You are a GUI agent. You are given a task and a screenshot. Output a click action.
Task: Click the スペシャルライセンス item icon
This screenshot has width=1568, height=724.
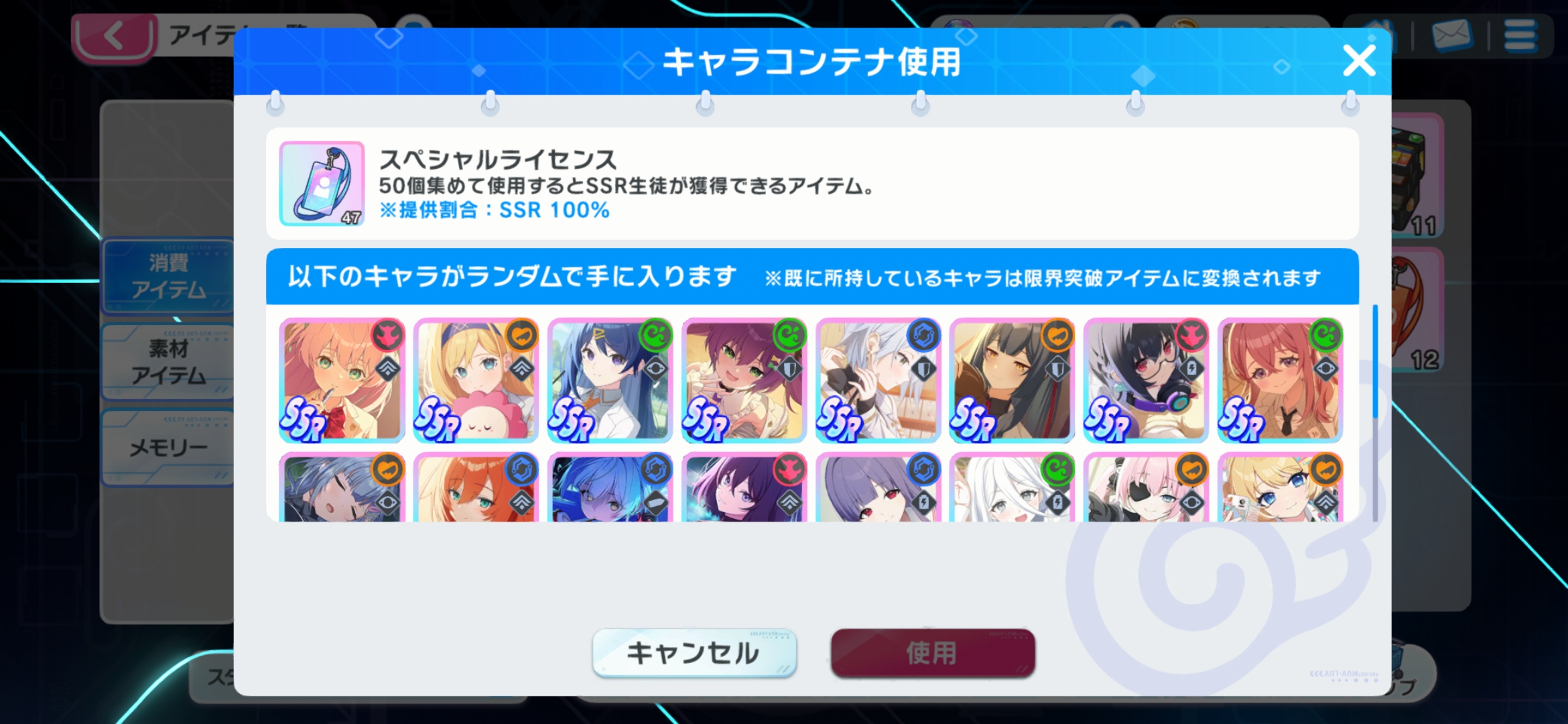pos(322,183)
